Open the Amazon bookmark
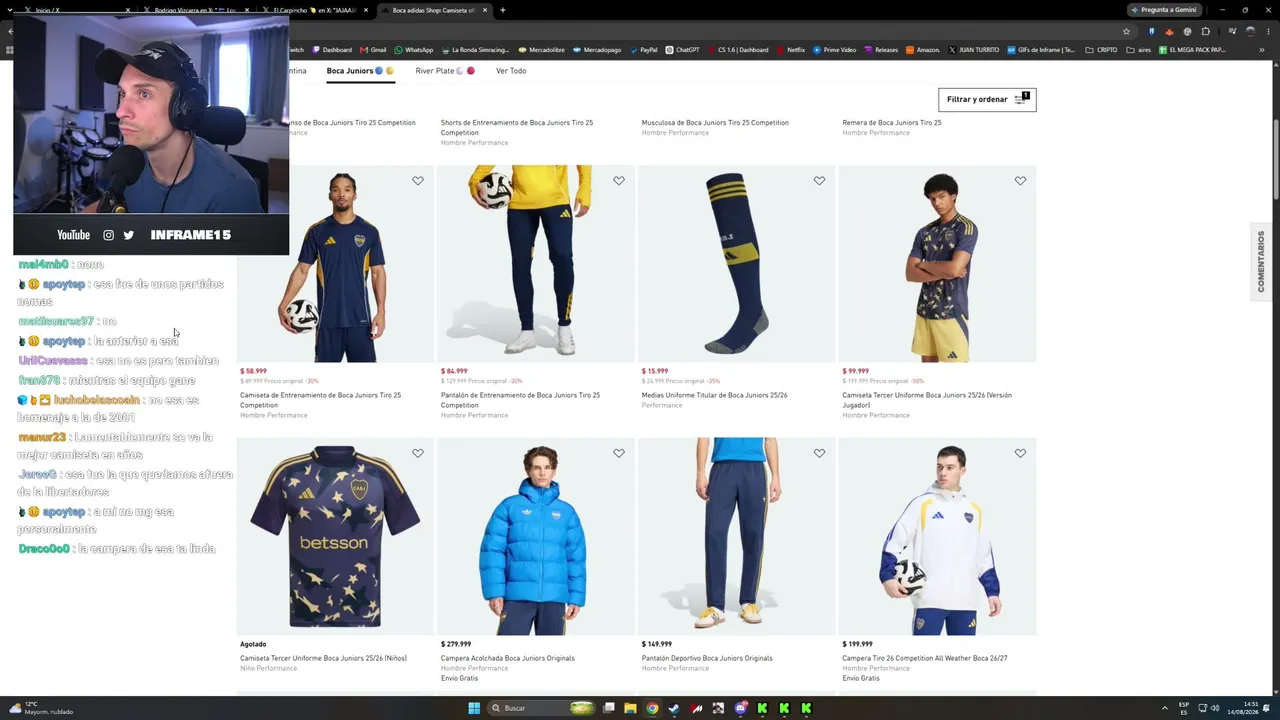The height and width of the screenshot is (720, 1280). tap(923, 50)
